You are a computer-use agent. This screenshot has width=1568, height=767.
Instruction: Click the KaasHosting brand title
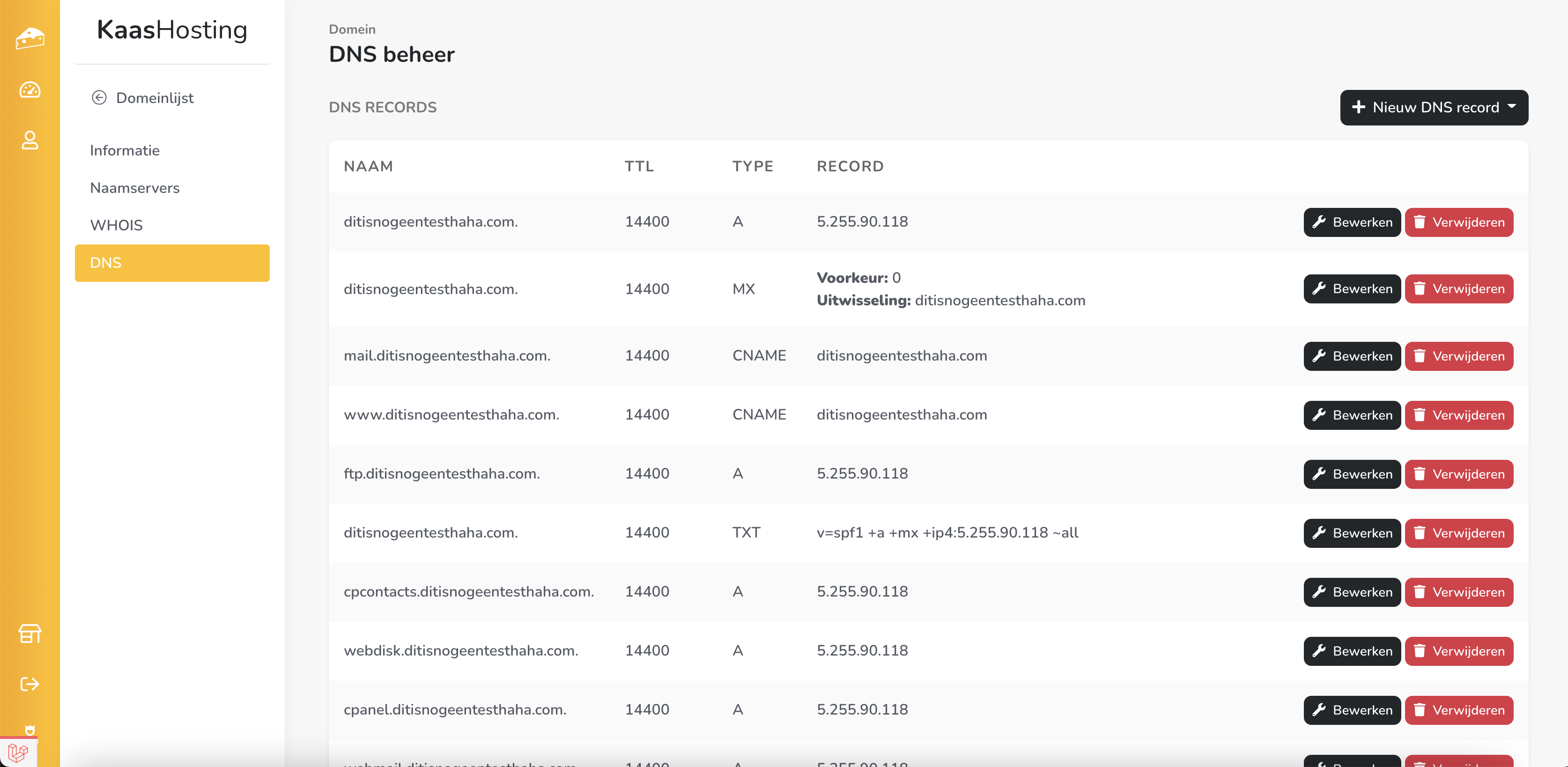(x=172, y=30)
